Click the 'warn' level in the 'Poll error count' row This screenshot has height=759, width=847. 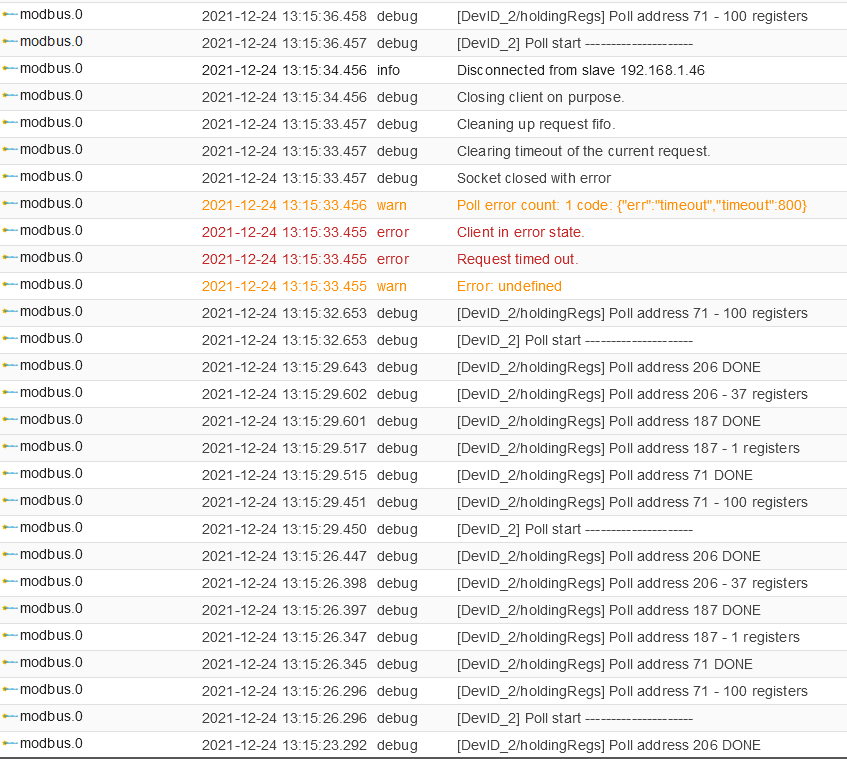click(x=392, y=205)
